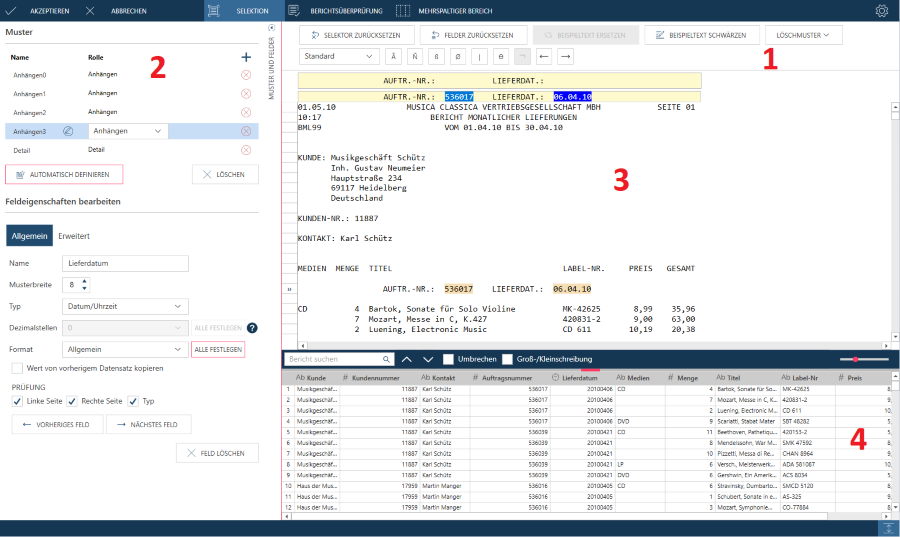Click the left arrow selector button
900x537 pixels.
[544, 56]
